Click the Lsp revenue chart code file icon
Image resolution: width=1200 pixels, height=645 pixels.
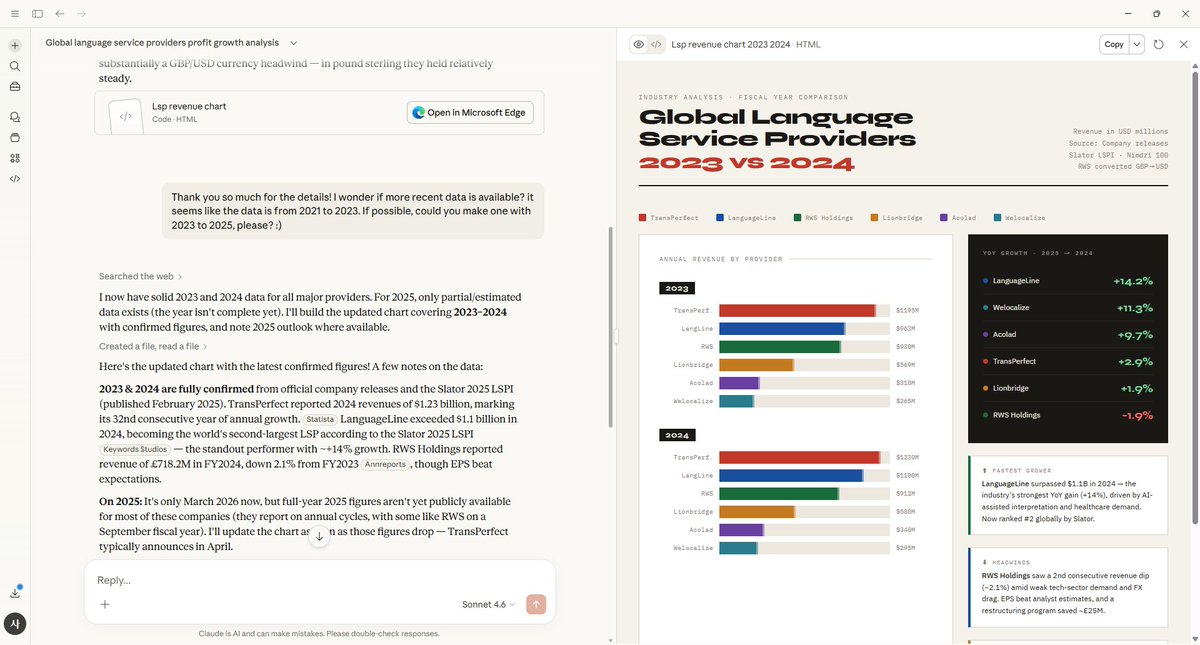click(x=125, y=116)
